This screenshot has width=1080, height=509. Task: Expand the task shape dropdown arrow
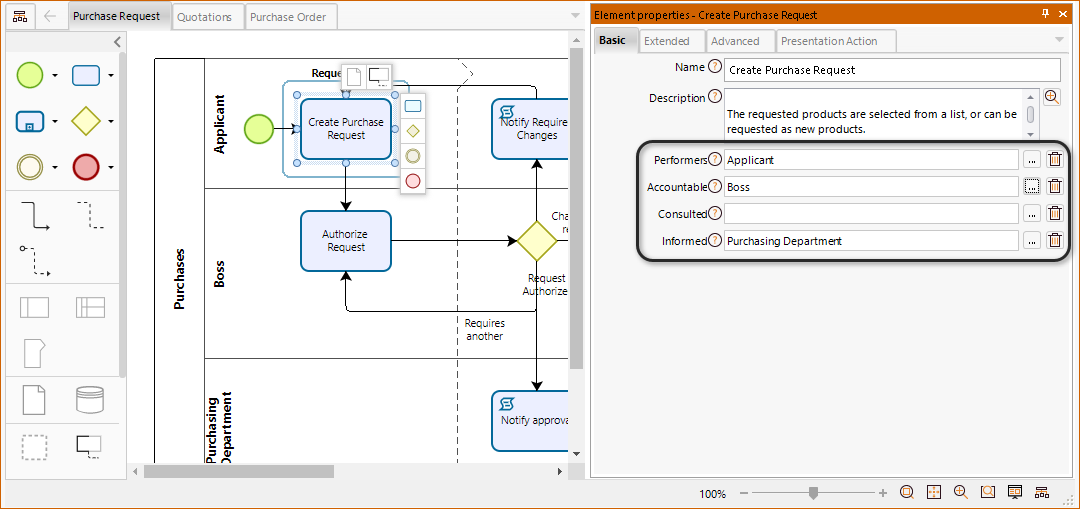click(x=111, y=76)
